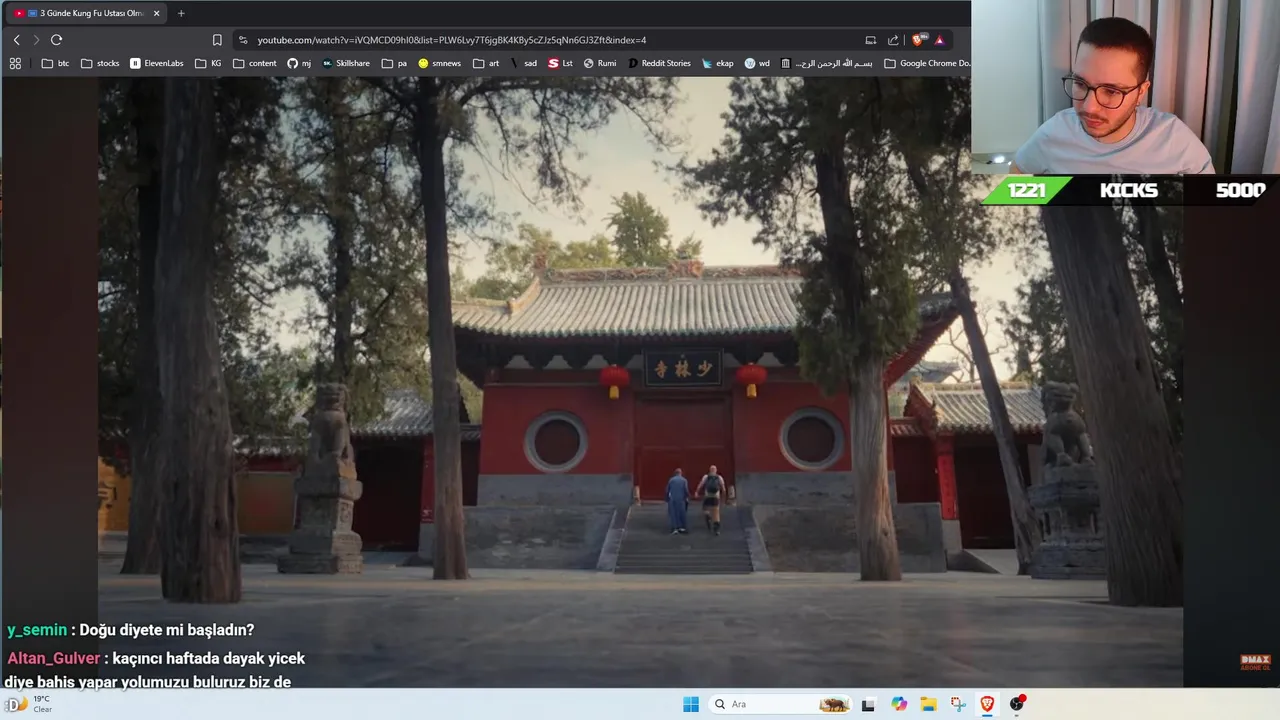Click the share page icon
The image size is (1280, 720).
(893, 40)
